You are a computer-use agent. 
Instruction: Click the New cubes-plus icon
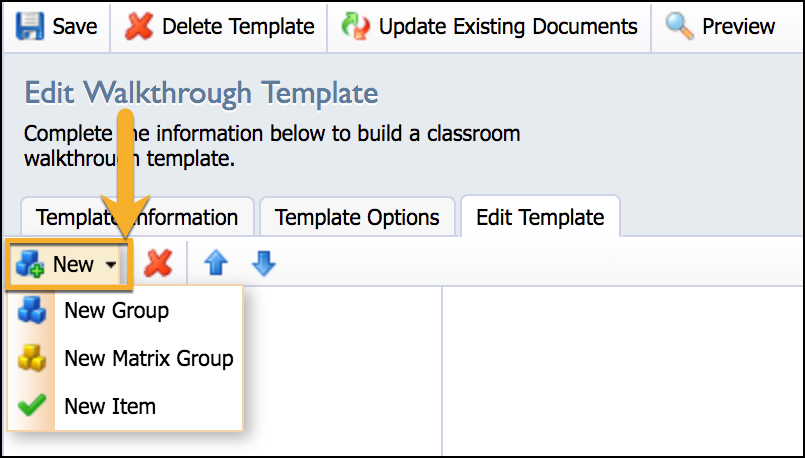tap(30, 264)
